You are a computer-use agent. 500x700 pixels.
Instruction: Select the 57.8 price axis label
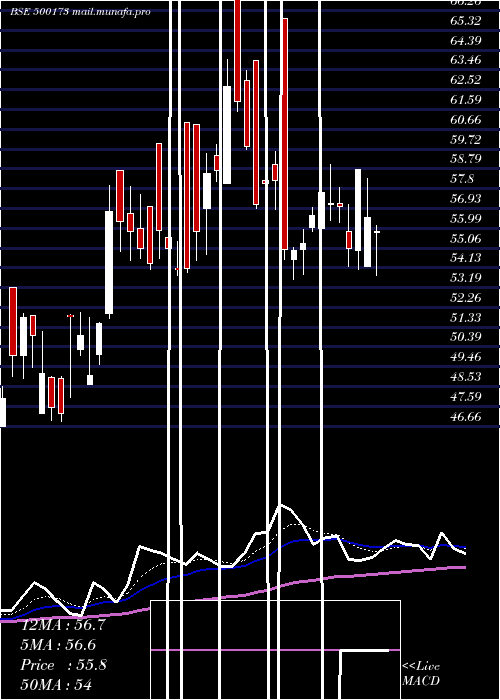[462, 179]
